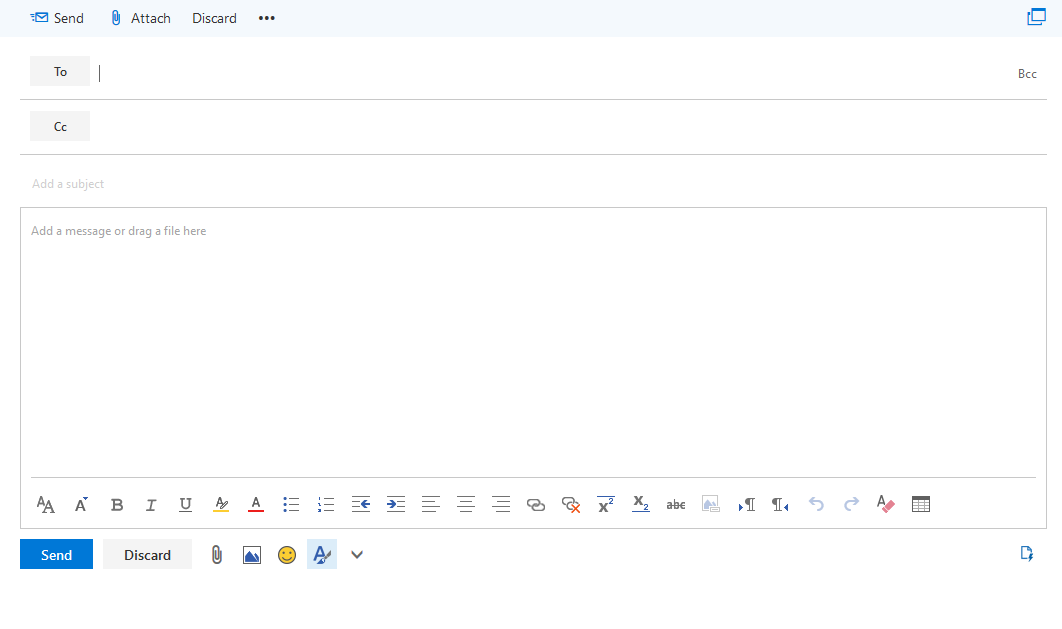Click Discard in the top command bar
Image resolution: width=1062 pixels, height=629 pixels.
[x=214, y=18]
